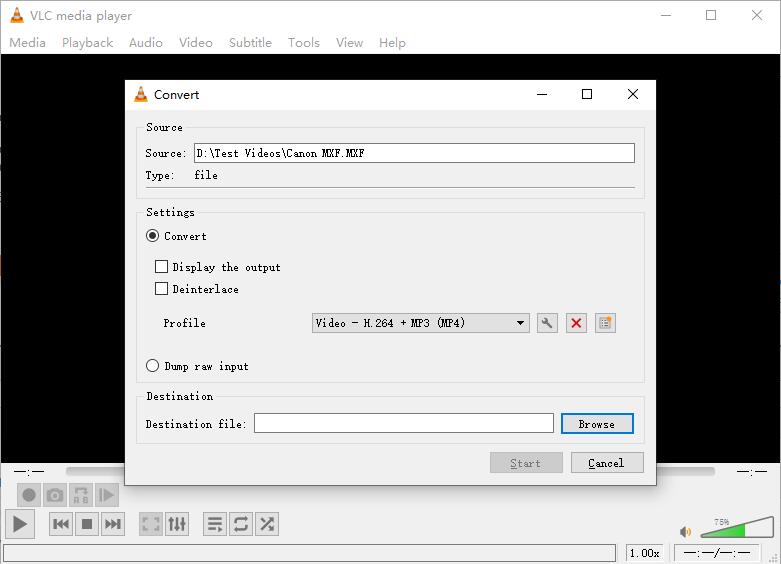Viewport: 781px width, 564px height.
Task: Click the frame-by-frame icon
Action: coord(107,495)
